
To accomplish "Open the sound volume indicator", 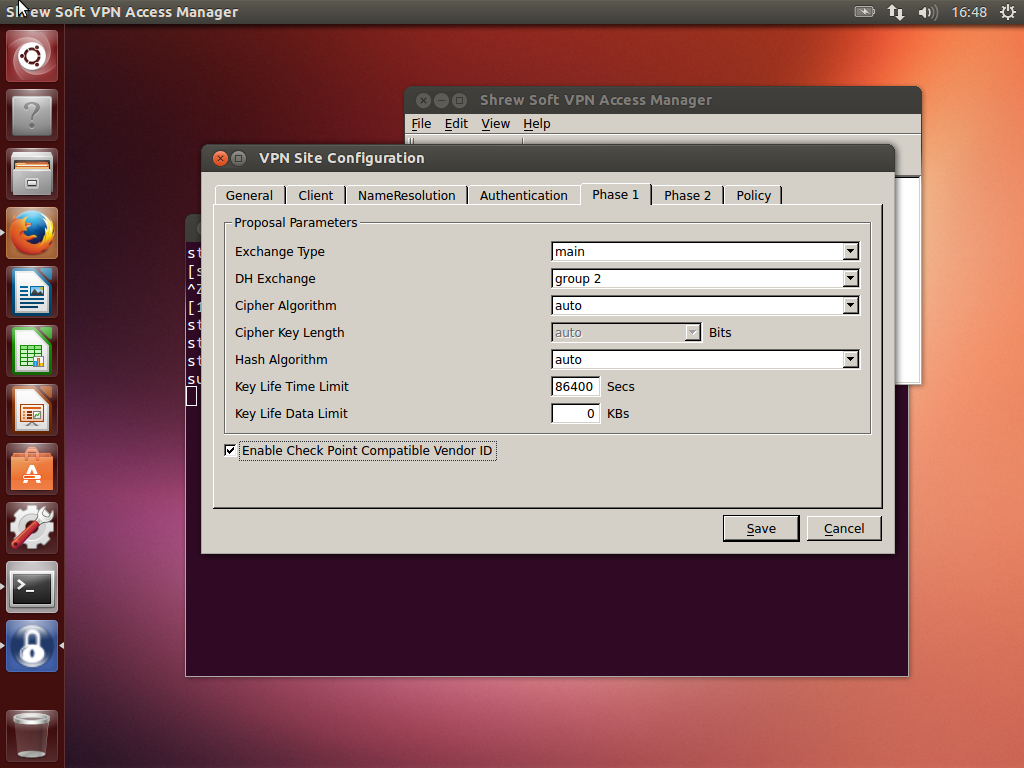I will coord(927,12).
